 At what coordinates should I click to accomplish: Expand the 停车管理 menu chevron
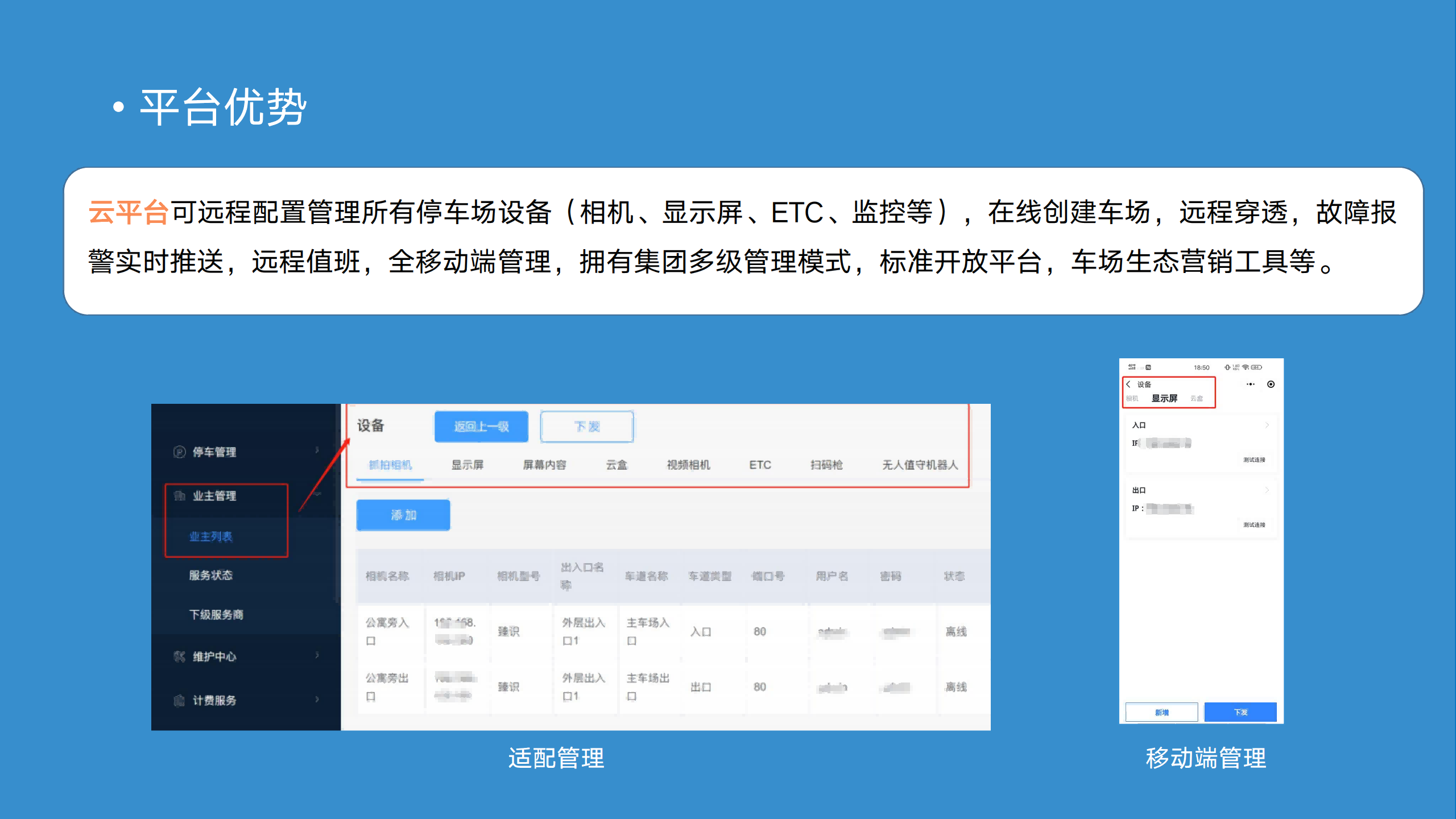tap(317, 450)
